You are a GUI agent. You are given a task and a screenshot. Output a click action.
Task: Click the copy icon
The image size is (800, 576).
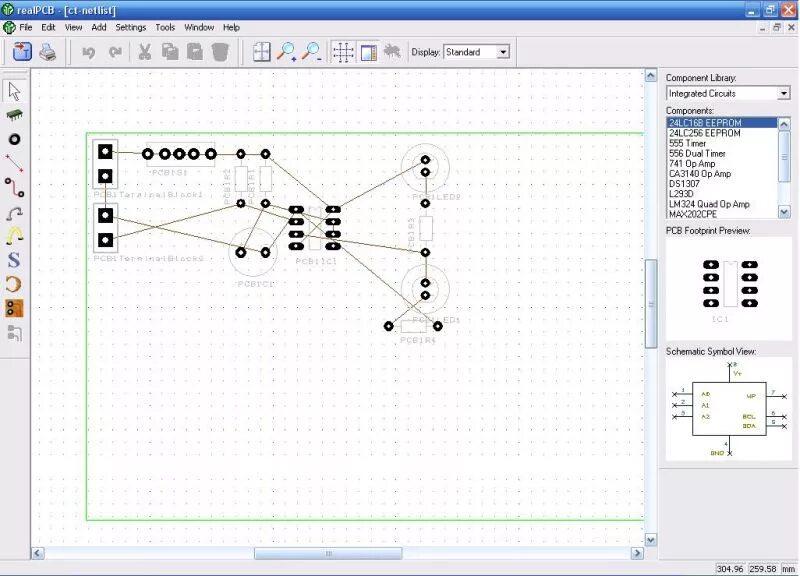tap(170, 52)
